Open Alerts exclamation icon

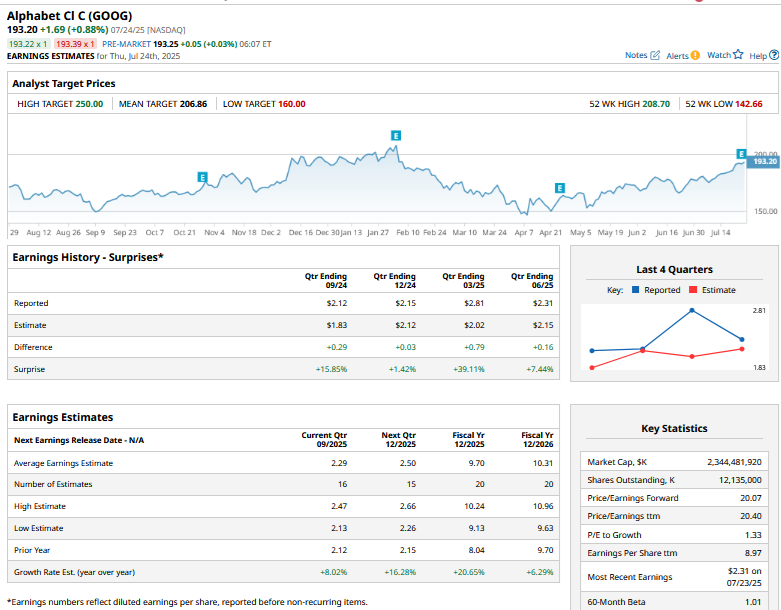pyautogui.click(x=695, y=55)
